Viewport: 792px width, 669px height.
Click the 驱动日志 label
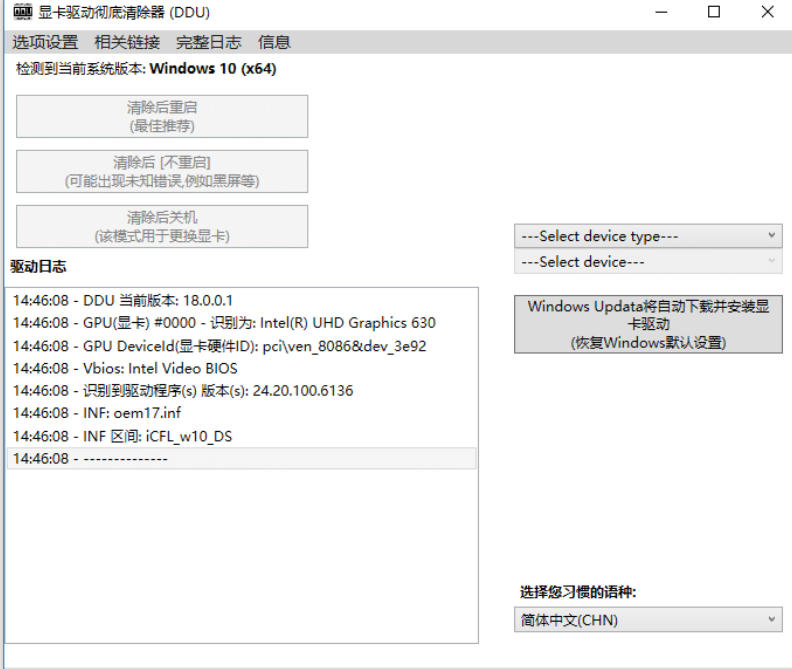[x=38, y=267]
